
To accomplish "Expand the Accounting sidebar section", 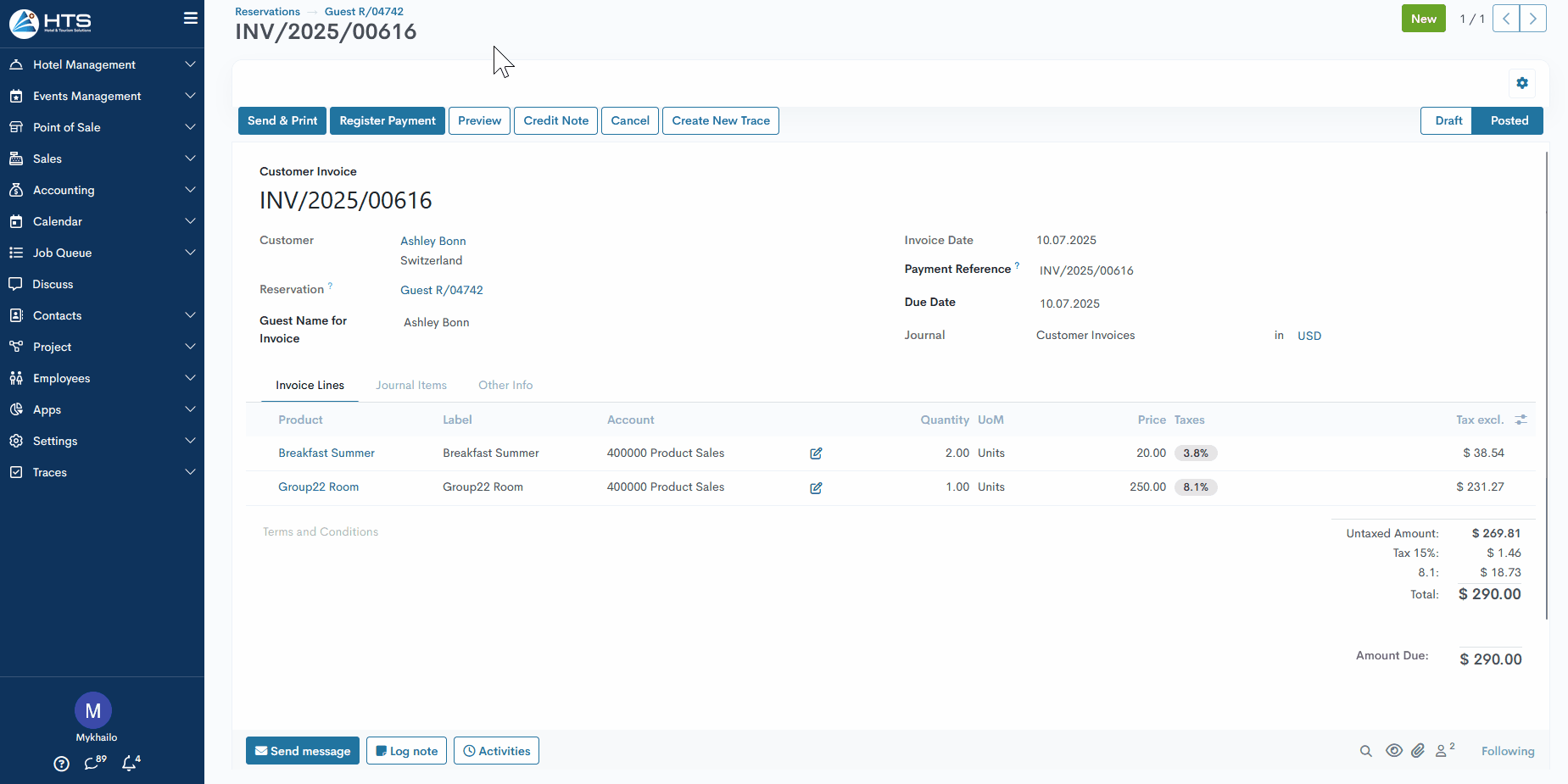I will click(102, 190).
